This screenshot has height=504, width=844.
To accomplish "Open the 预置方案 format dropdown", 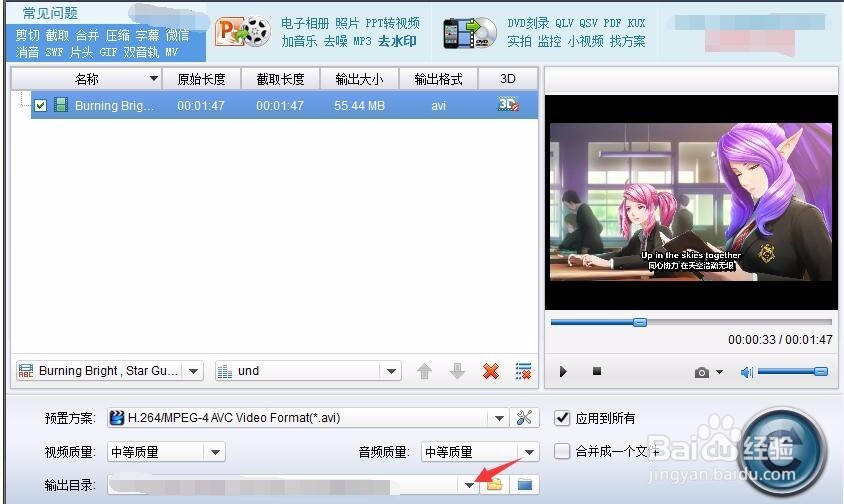I will [499, 418].
